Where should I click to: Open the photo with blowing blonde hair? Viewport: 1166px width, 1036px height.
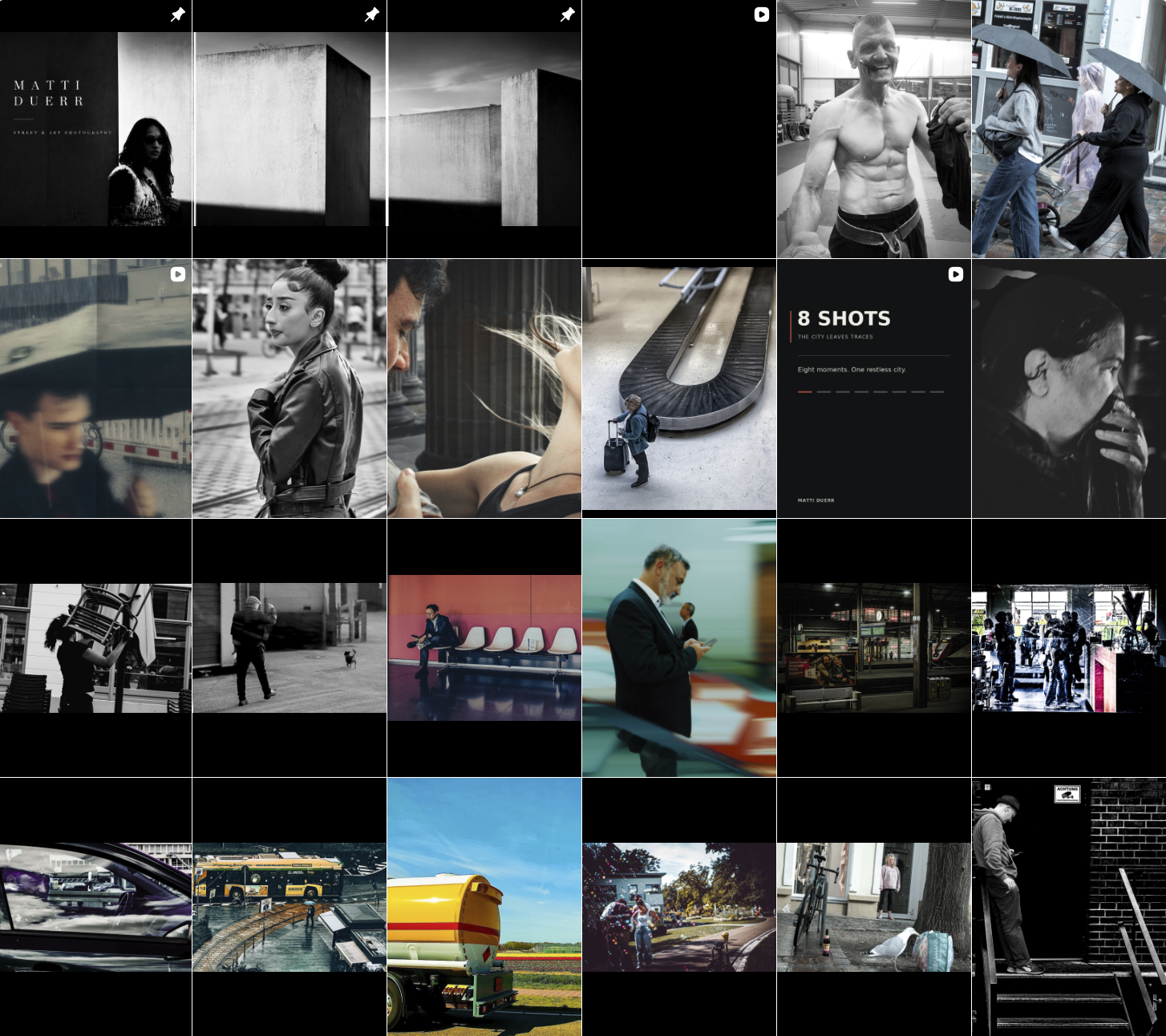484,389
